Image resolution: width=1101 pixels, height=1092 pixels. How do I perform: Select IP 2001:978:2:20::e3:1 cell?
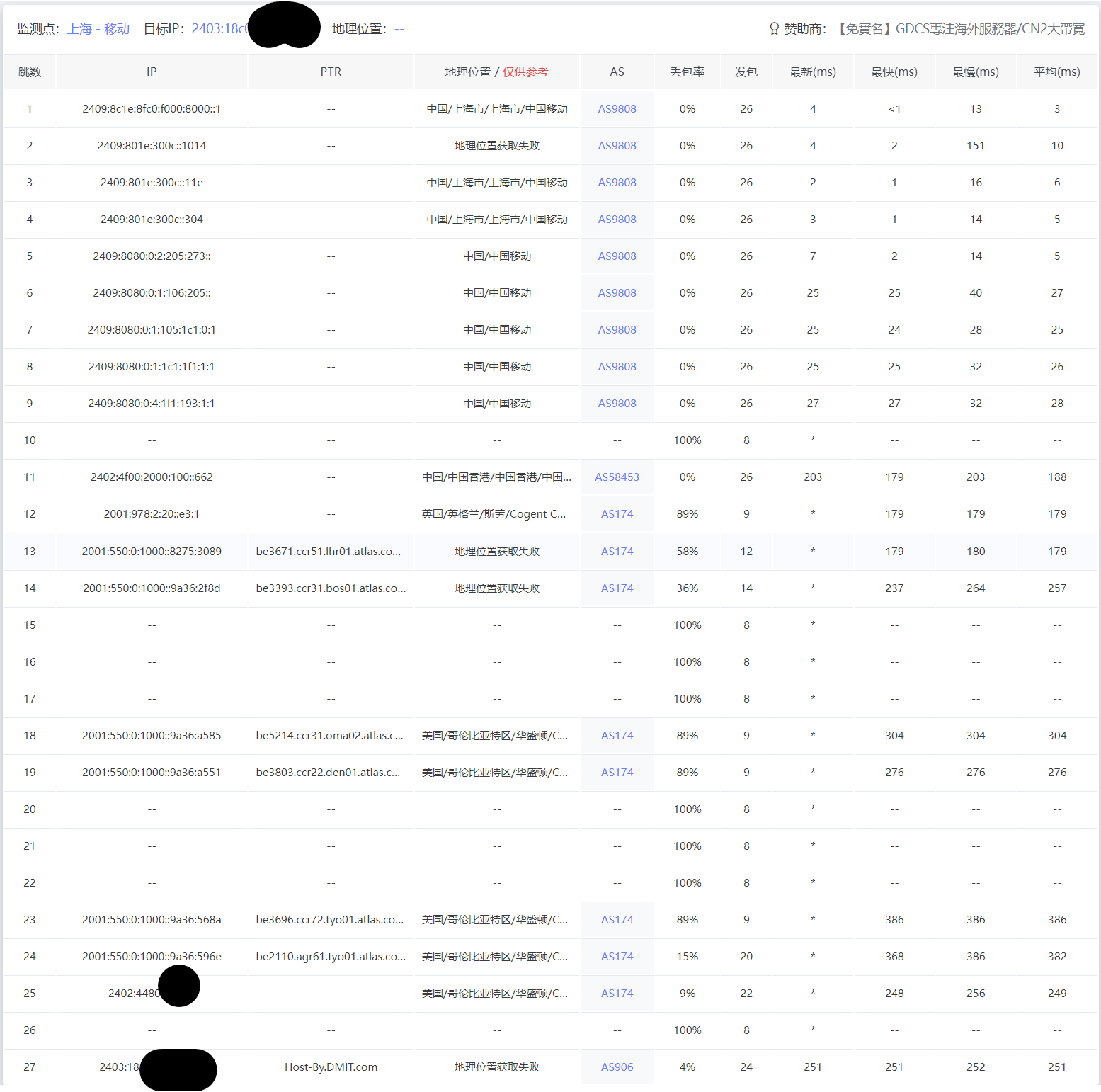152,514
